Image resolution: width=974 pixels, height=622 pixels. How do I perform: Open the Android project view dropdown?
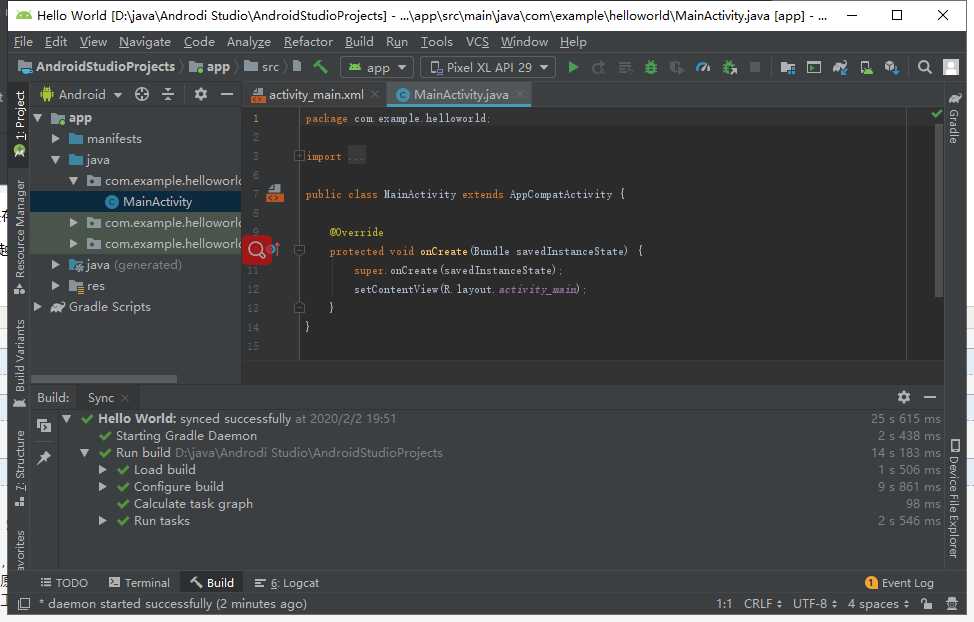click(81, 94)
